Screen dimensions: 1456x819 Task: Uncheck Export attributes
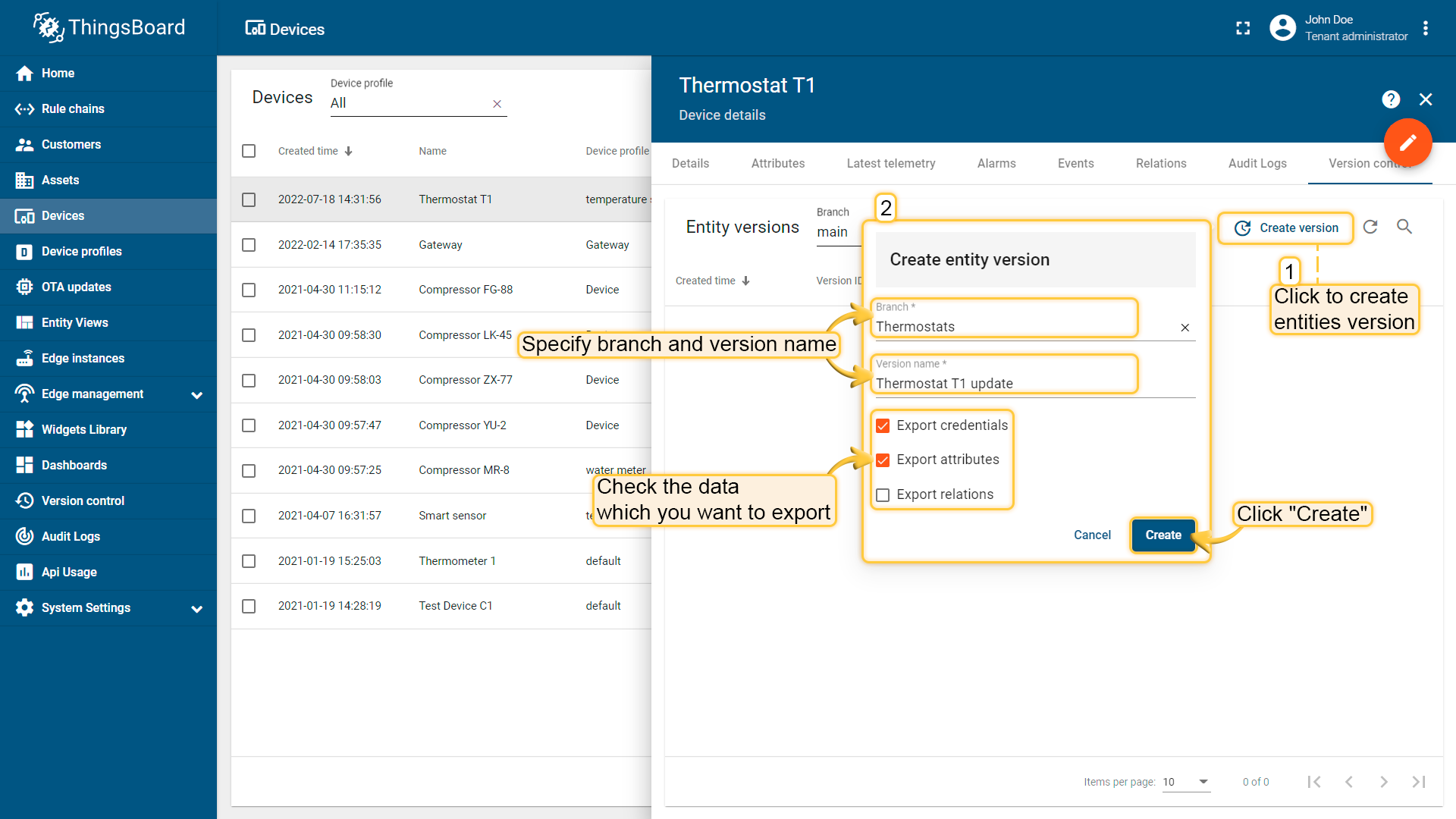tap(883, 460)
